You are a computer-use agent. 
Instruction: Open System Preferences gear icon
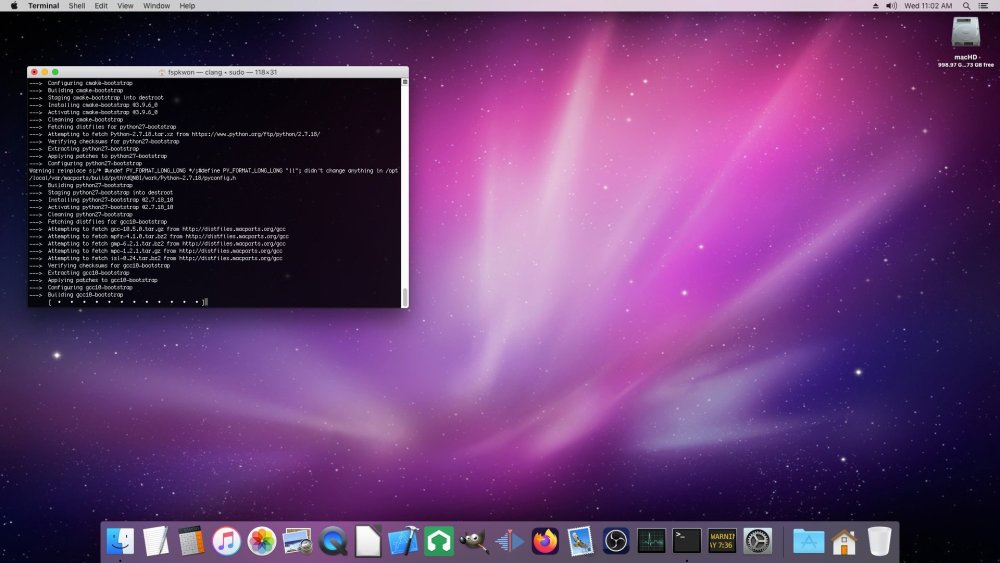(758, 541)
